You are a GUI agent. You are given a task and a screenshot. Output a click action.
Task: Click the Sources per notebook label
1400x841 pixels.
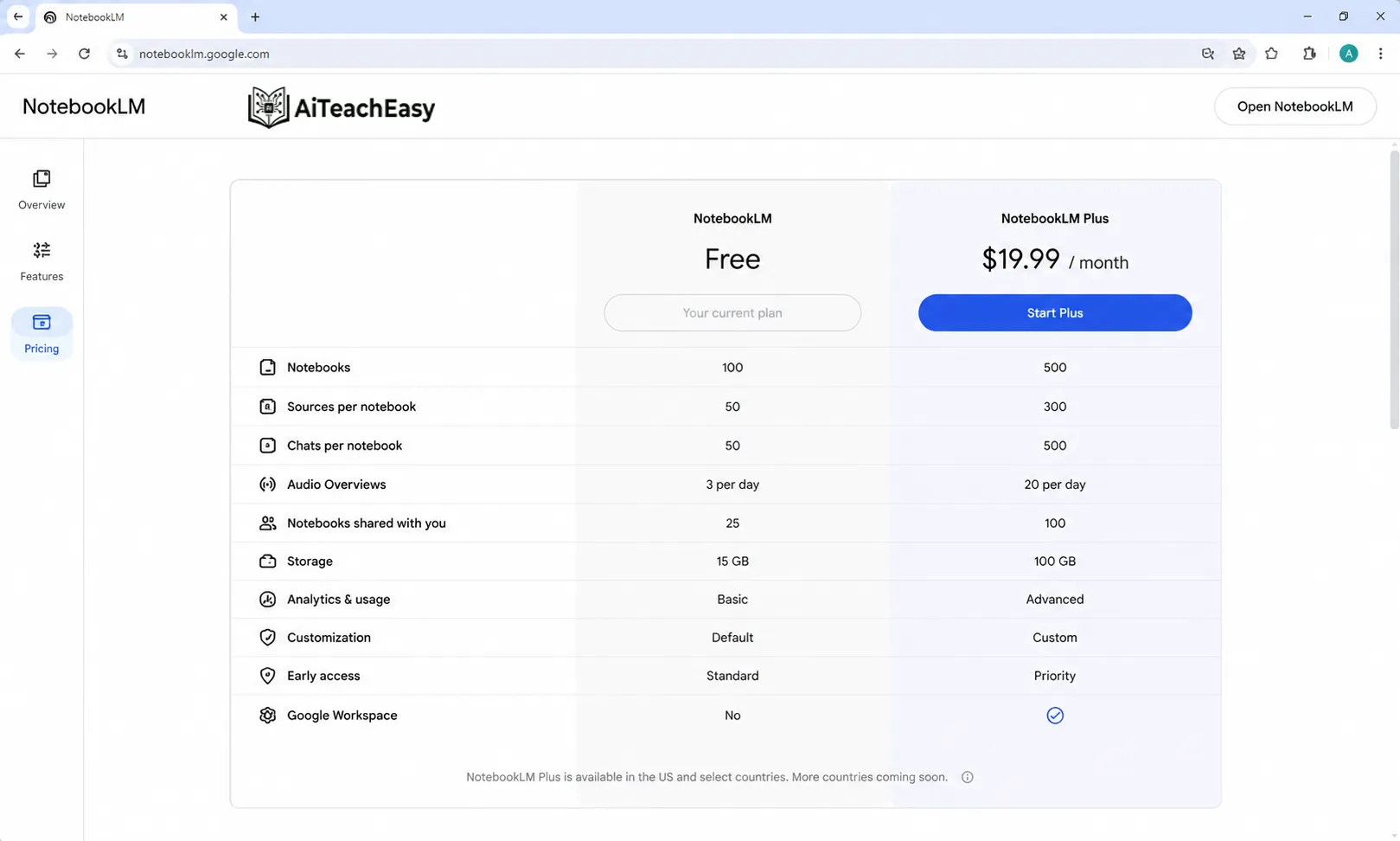tap(351, 407)
